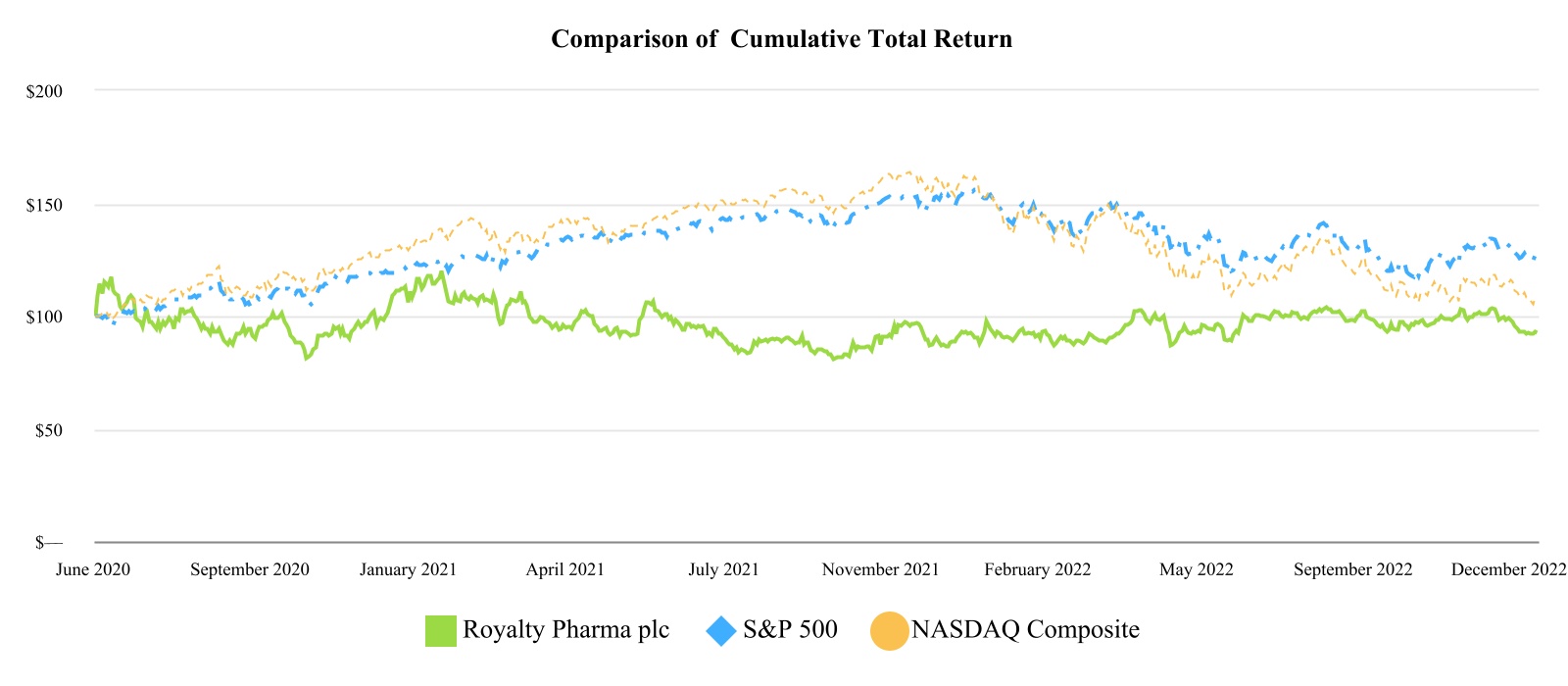The height and width of the screenshot is (686, 1568).
Task: Click the S&P 500 legend label
Action: [x=790, y=629]
